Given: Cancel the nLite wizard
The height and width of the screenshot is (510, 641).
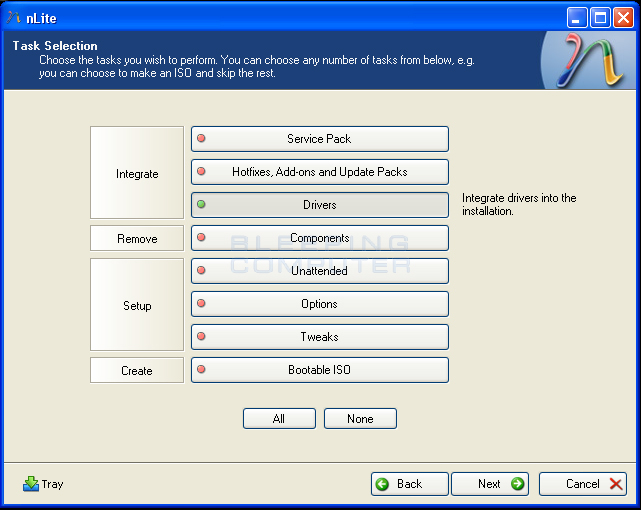Looking at the screenshot, I should pyautogui.click(x=583, y=484).
